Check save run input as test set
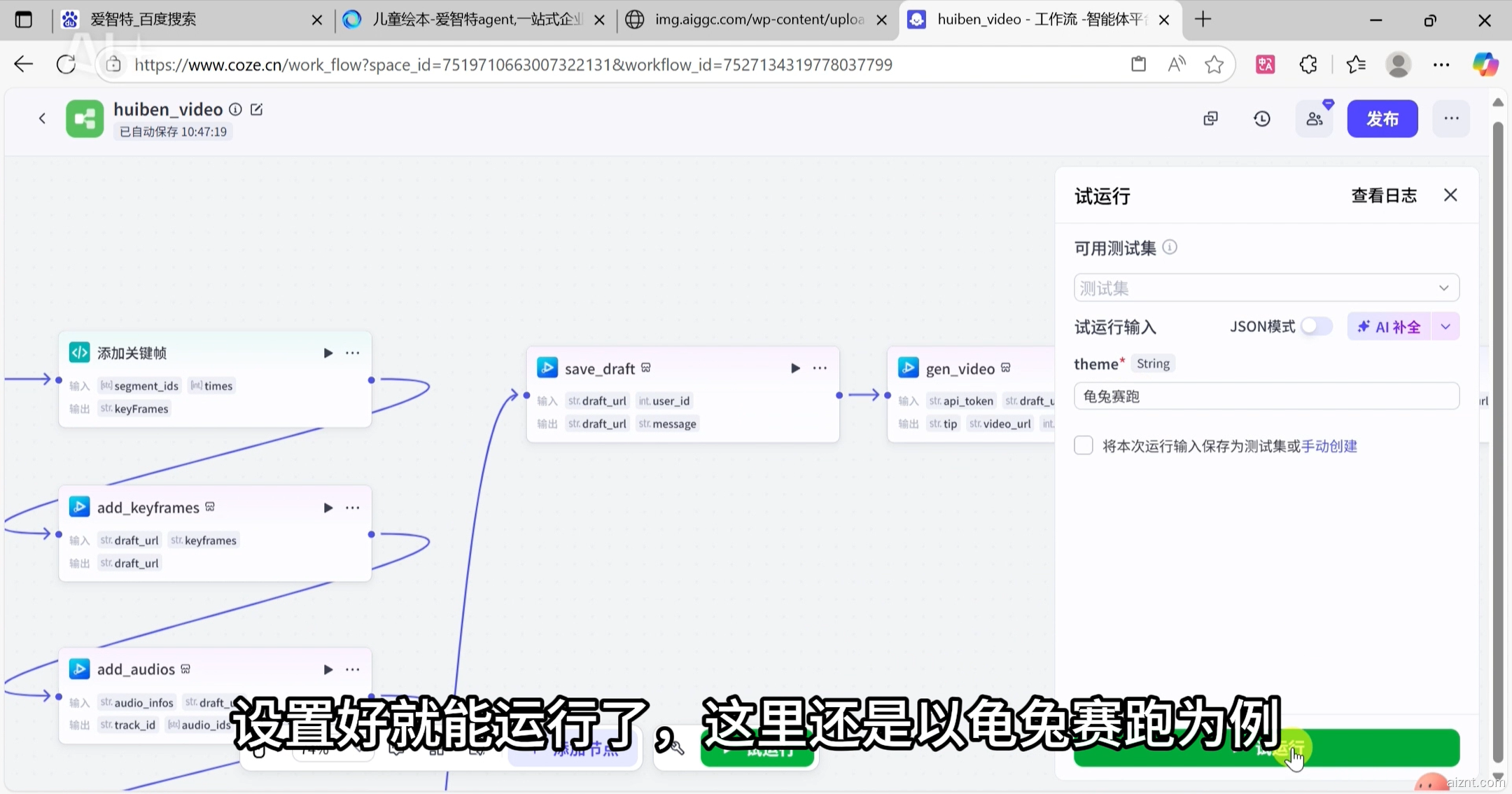1512x794 pixels. 1084,445
